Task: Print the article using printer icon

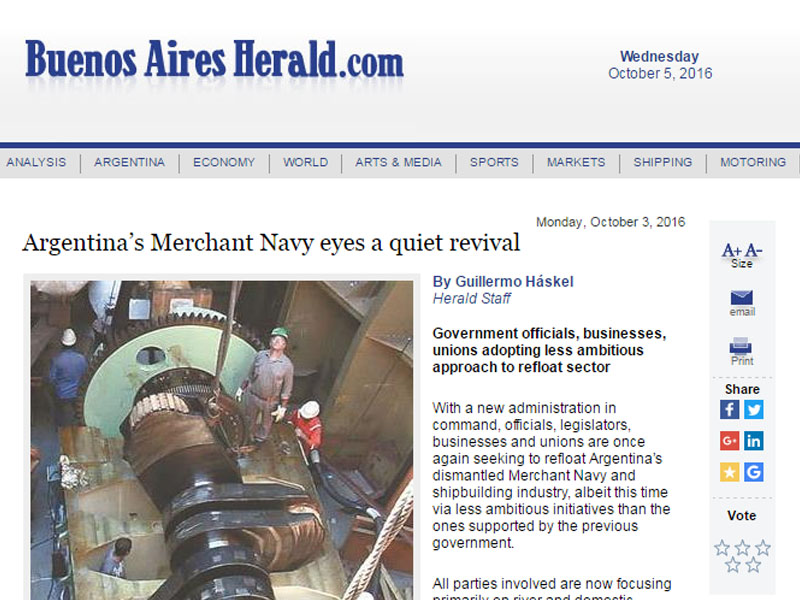Action: coord(740,345)
